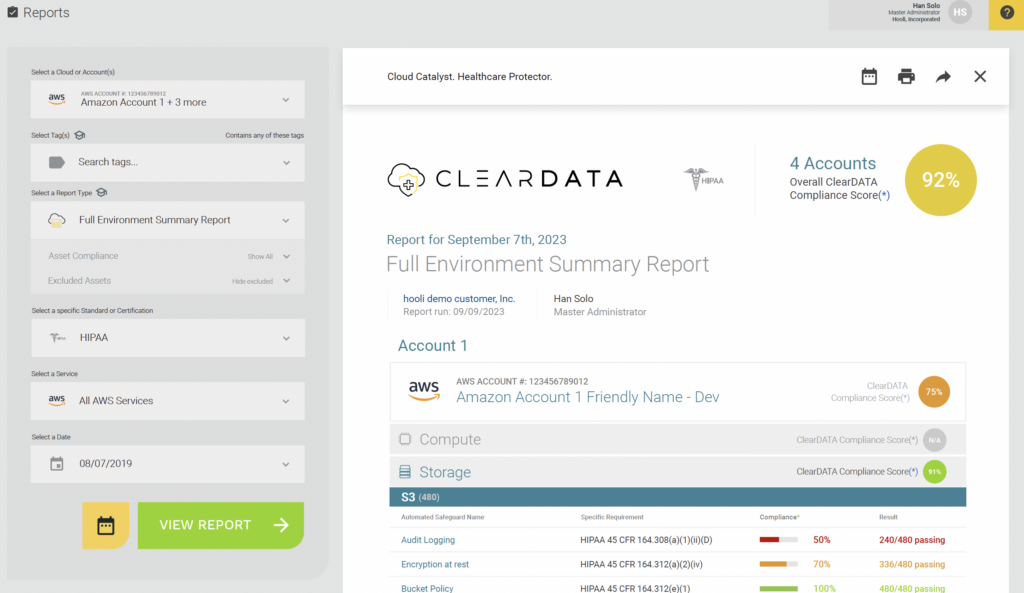Viewport: 1024px width, 593px height.
Task: Click HIPAA 45 CFR 164.308(a)(1)(ii)(D) requirement
Action: pyautogui.click(x=646, y=540)
